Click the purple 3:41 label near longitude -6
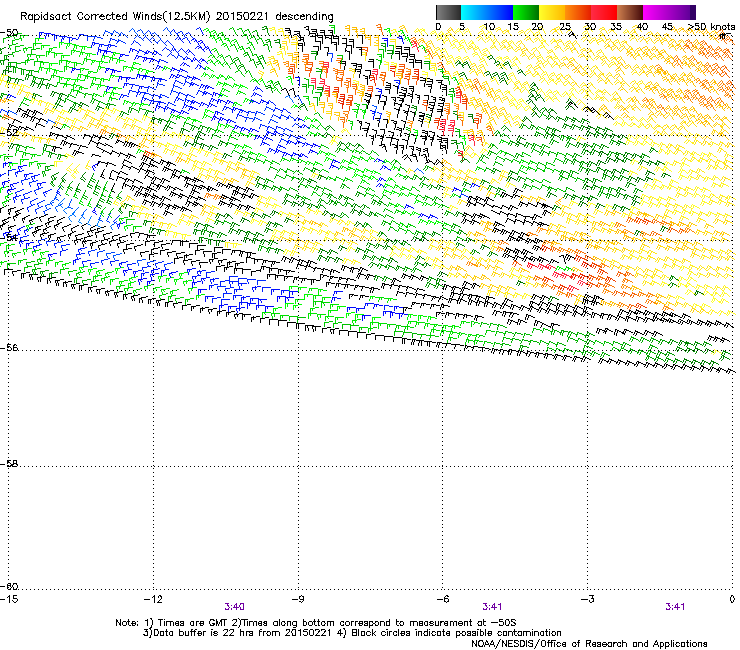Screen dimensions: 740x650 pyautogui.click(x=492, y=607)
